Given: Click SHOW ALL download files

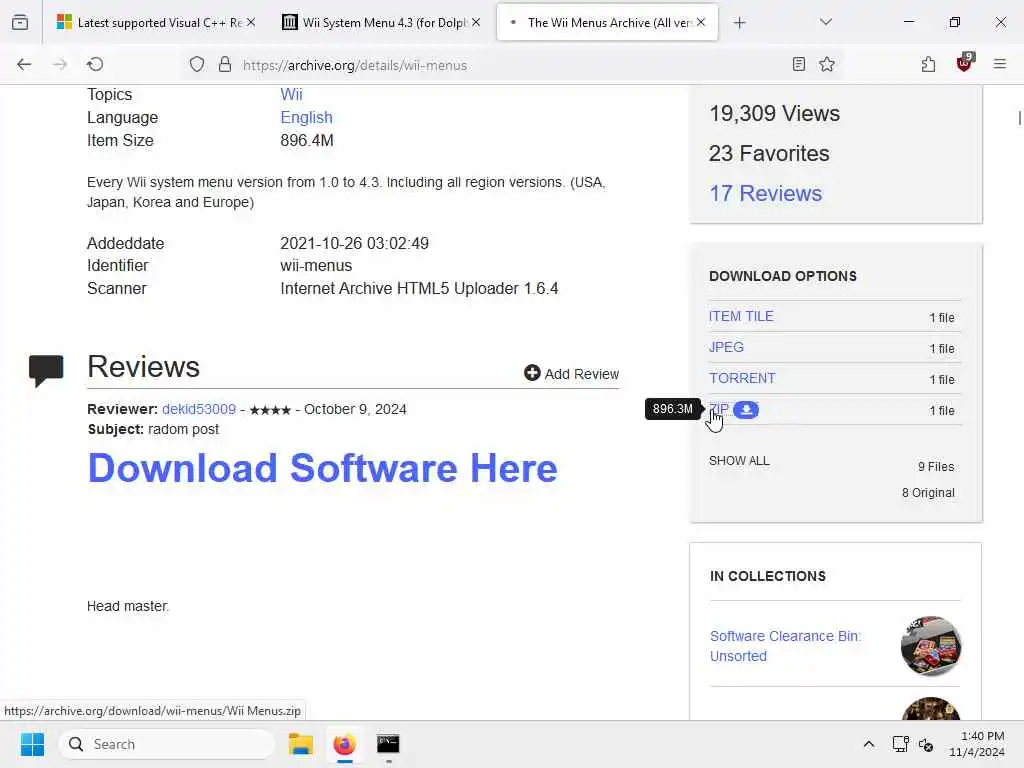Looking at the screenshot, I should (x=739, y=460).
